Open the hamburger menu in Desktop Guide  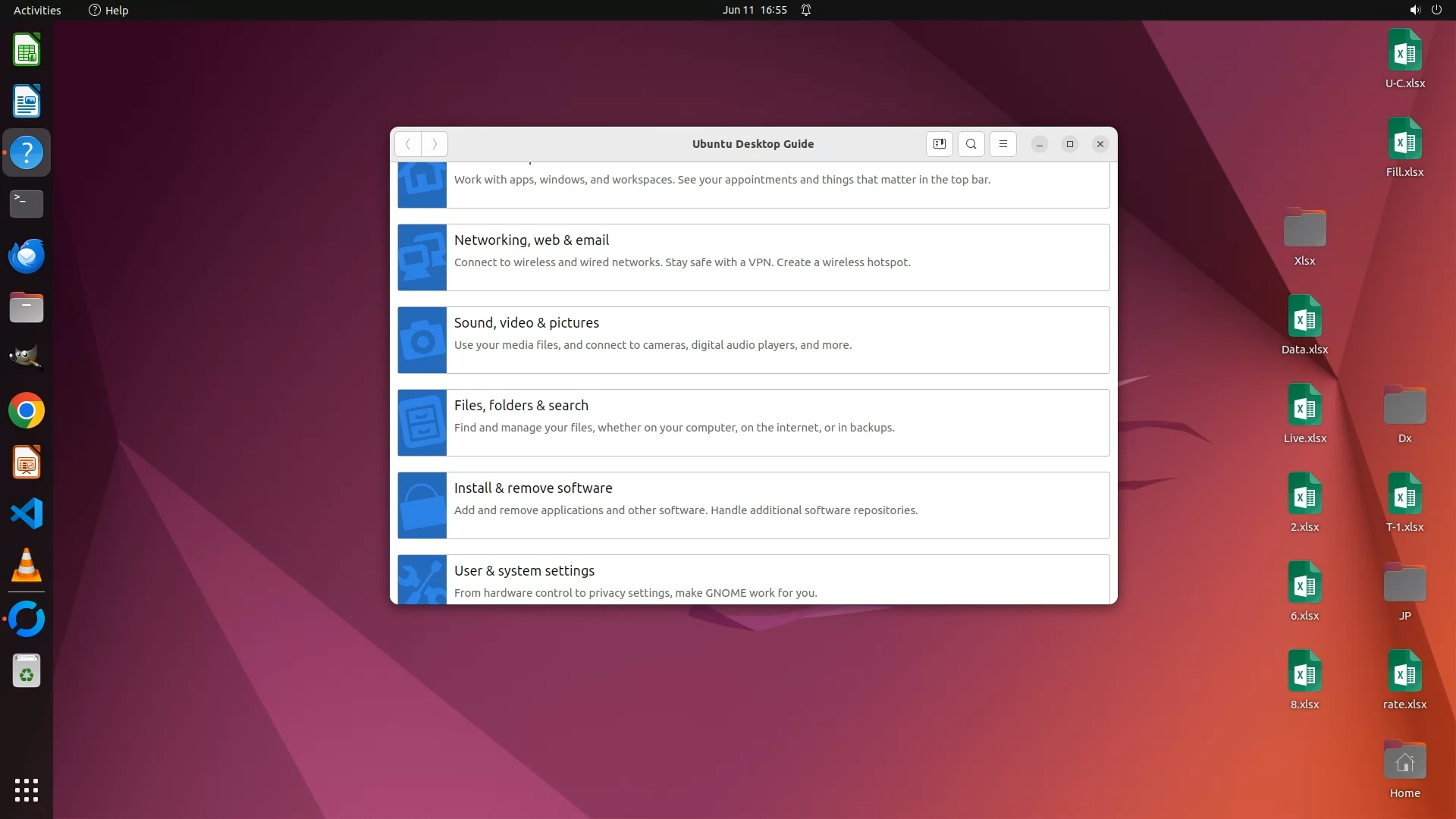click(x=1003, y=144)
